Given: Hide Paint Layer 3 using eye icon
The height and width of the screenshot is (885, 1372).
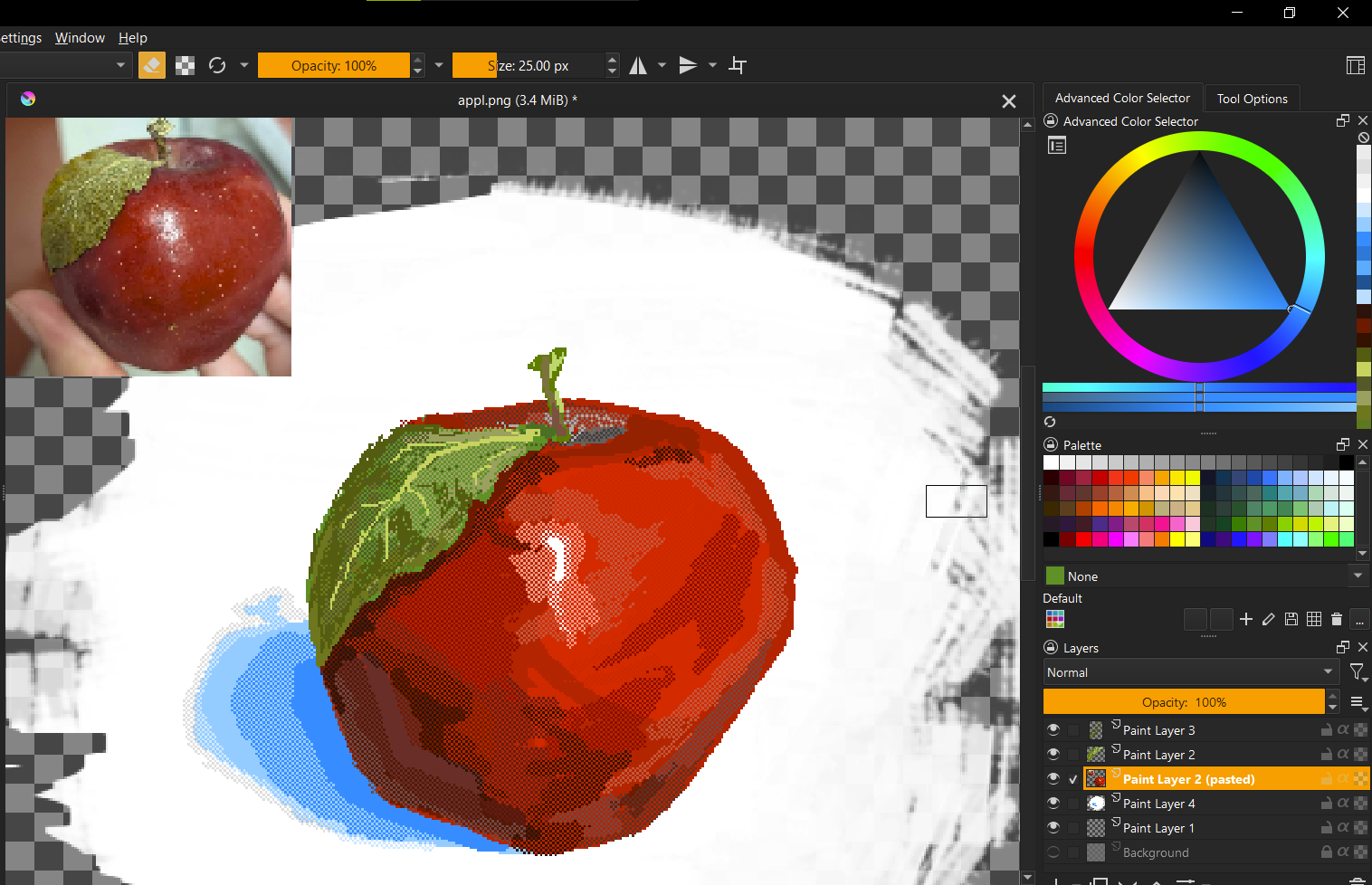Looking at the screenshot, I should tap(1053, 729).
